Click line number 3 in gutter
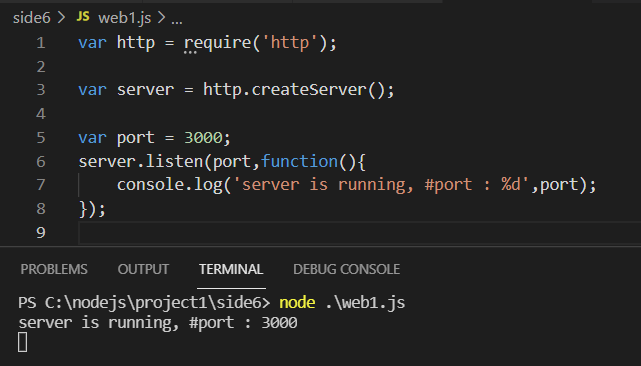641x366 pixels. click(40, 90)
